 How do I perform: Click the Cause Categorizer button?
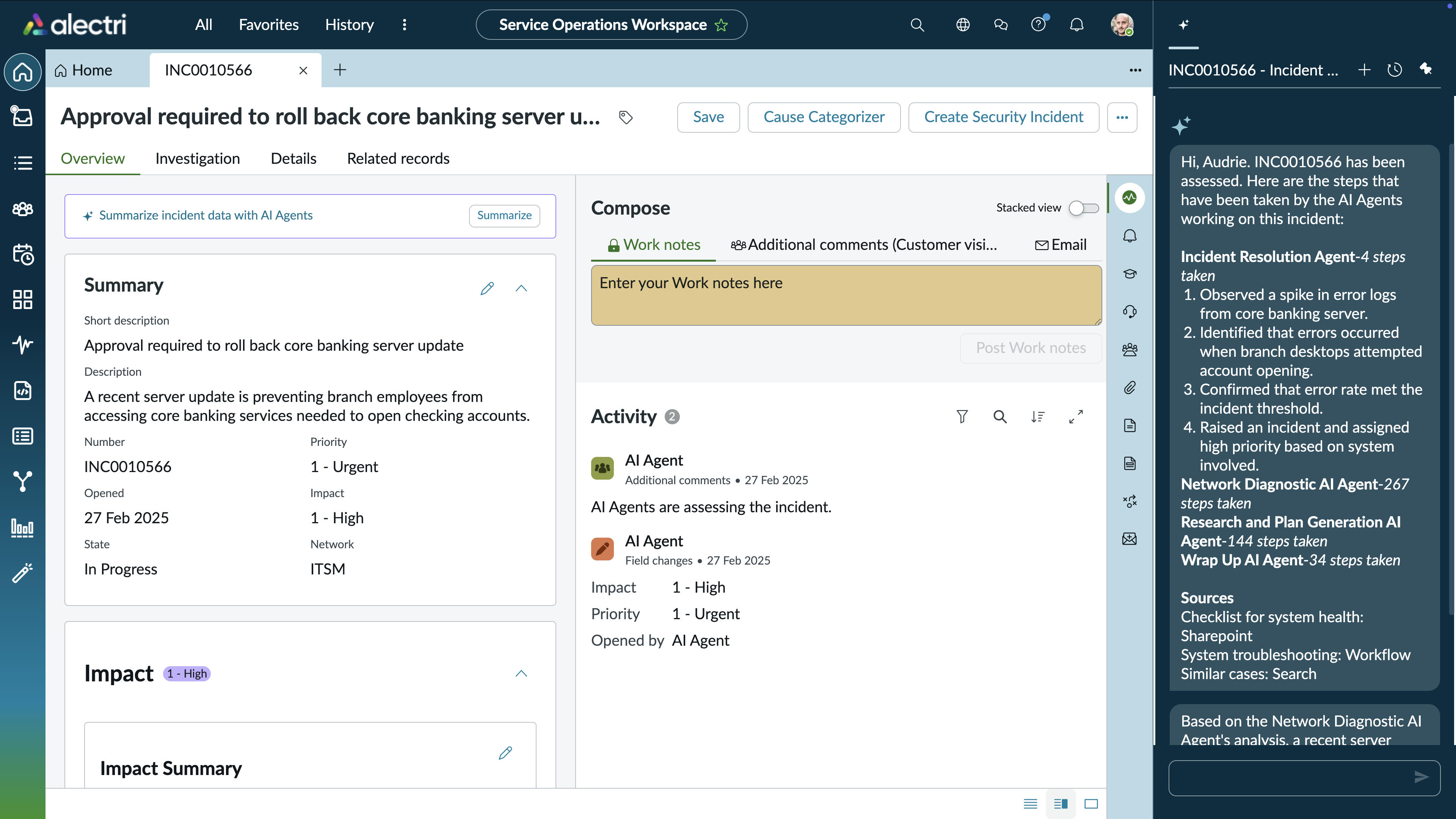tap(824, 118)
